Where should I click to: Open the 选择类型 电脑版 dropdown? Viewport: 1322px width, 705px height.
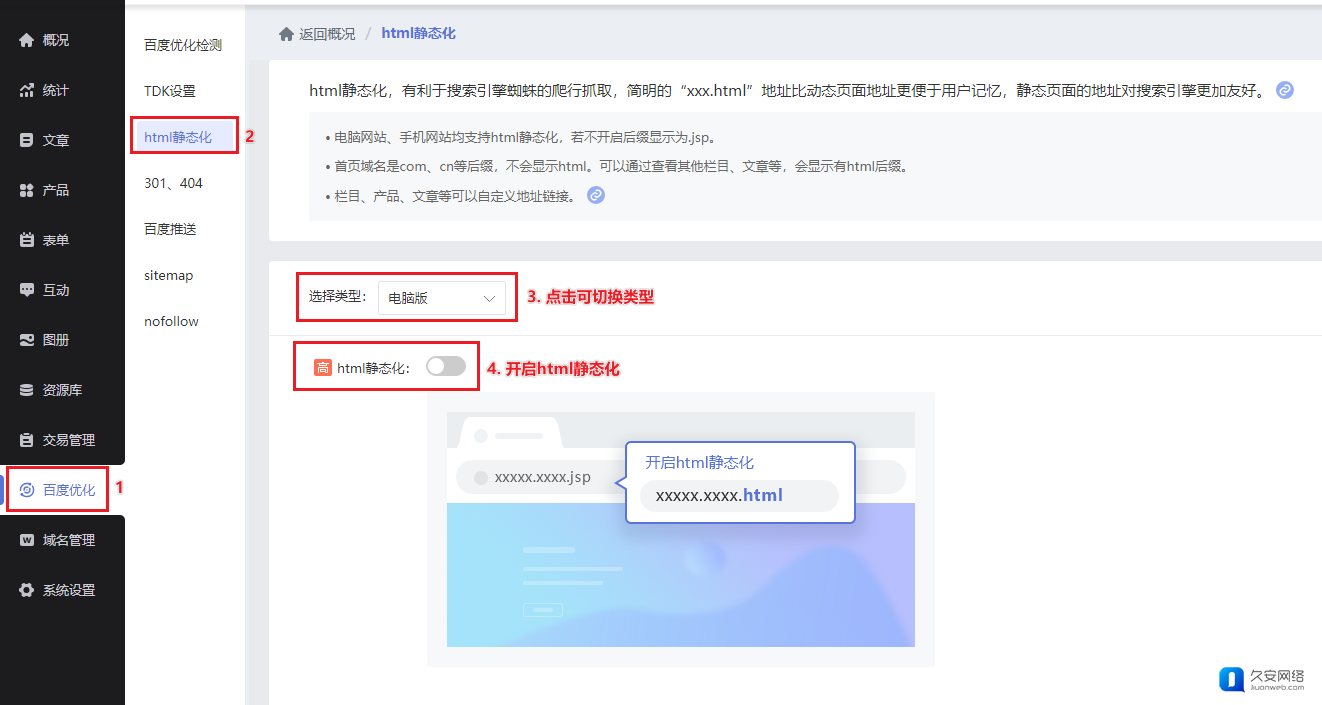click(x=442, y=297)
